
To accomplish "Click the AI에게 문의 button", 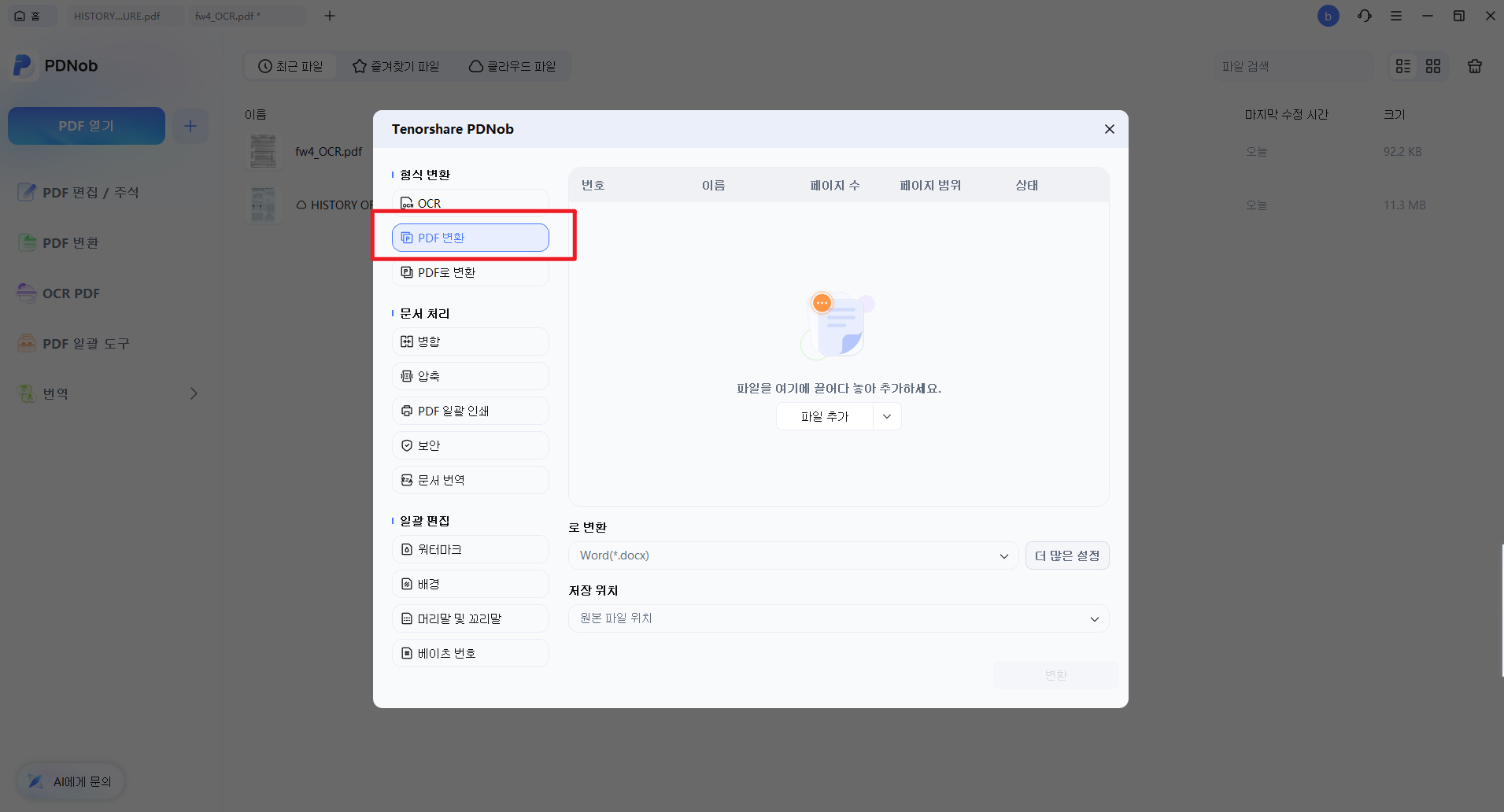I will 71,781.
